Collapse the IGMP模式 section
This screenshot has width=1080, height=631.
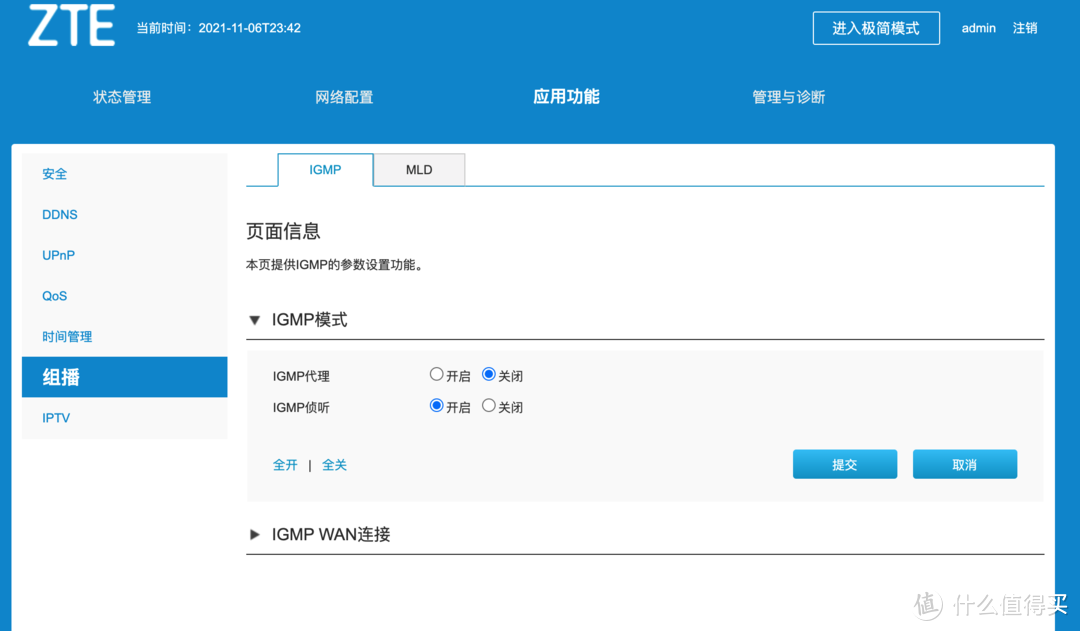255,319
